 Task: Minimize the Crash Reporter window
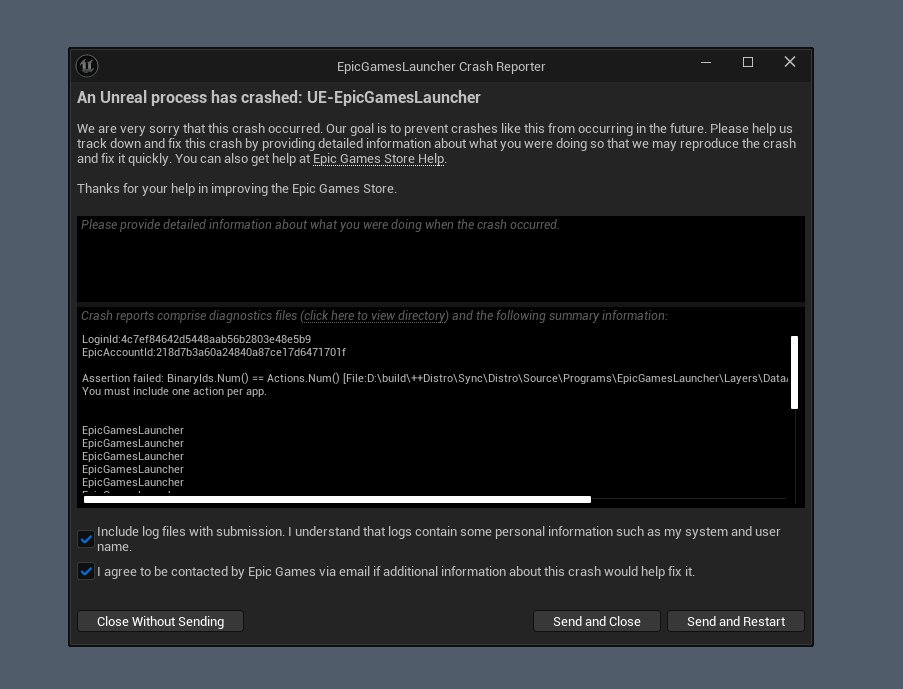[x=706, y=62]
